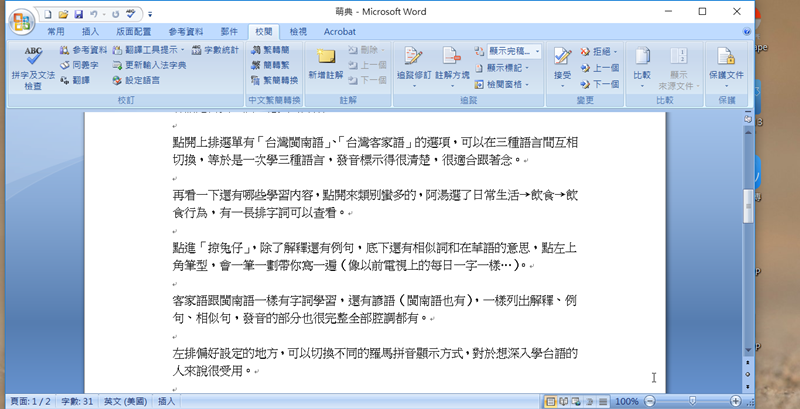Open the 同義字 thesaurus
Image resolution: width=800 pixels, height=409 pixels.
click(79, 65)
